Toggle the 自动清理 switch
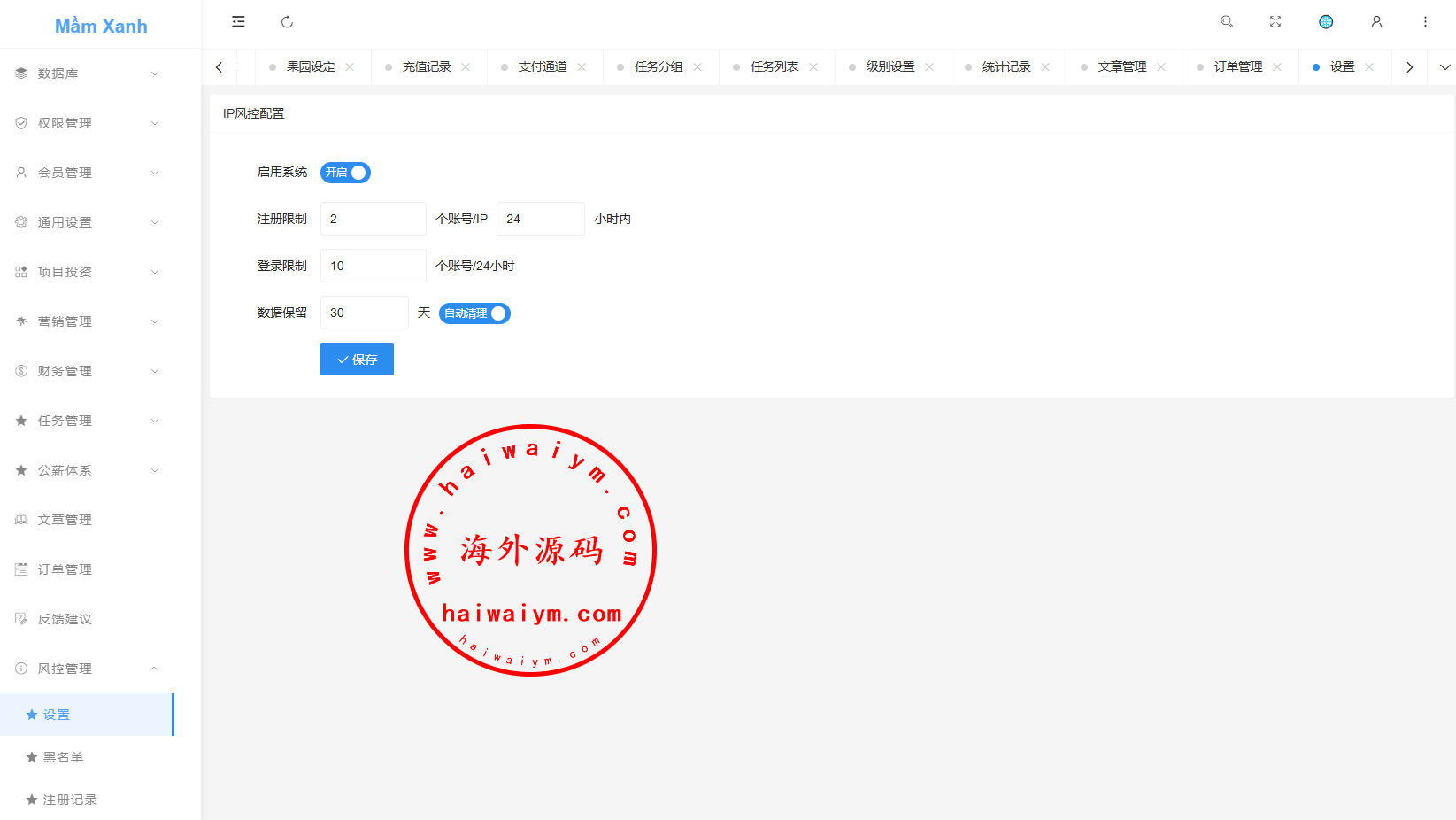The height and width of the screenshot is (820, 1456). click(x=474, y=313)
